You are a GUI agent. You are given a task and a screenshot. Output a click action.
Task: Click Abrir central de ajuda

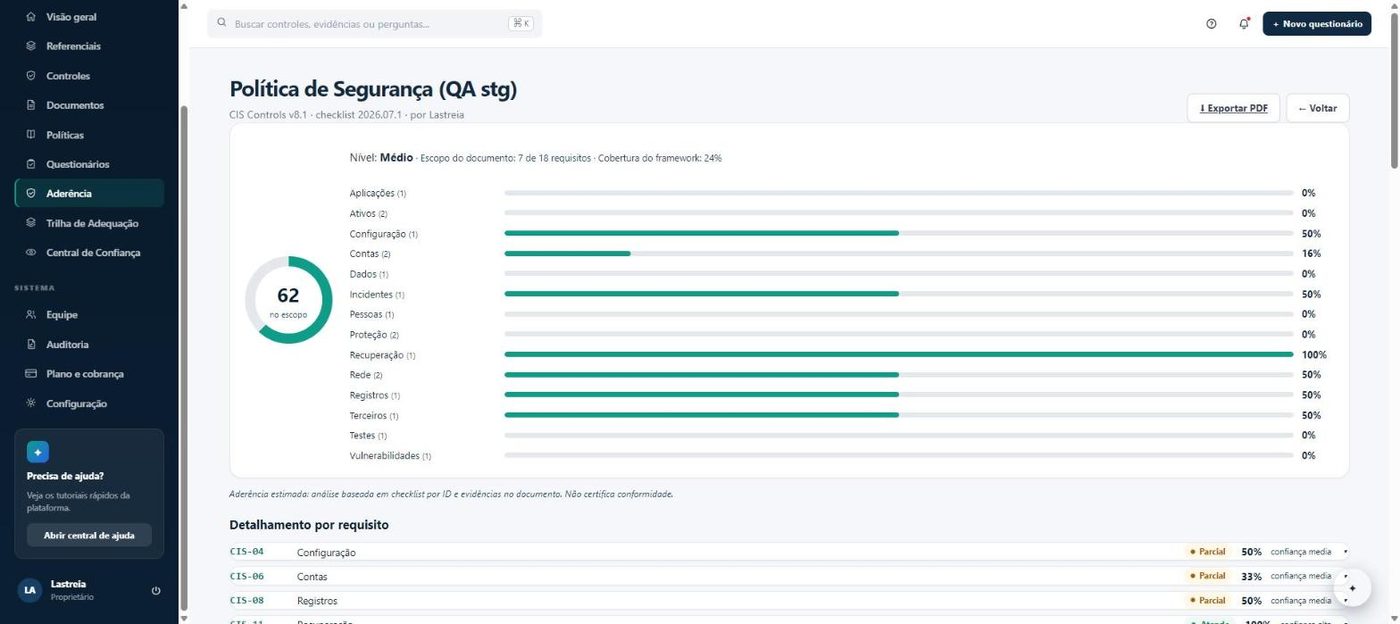click(89, 535)
